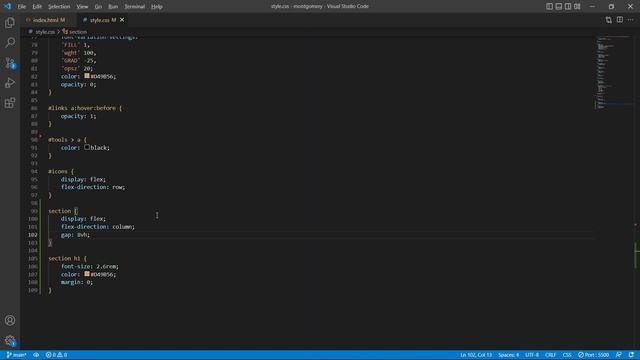
Task: Open the Customize Layout icon
Action: (577, 6)
